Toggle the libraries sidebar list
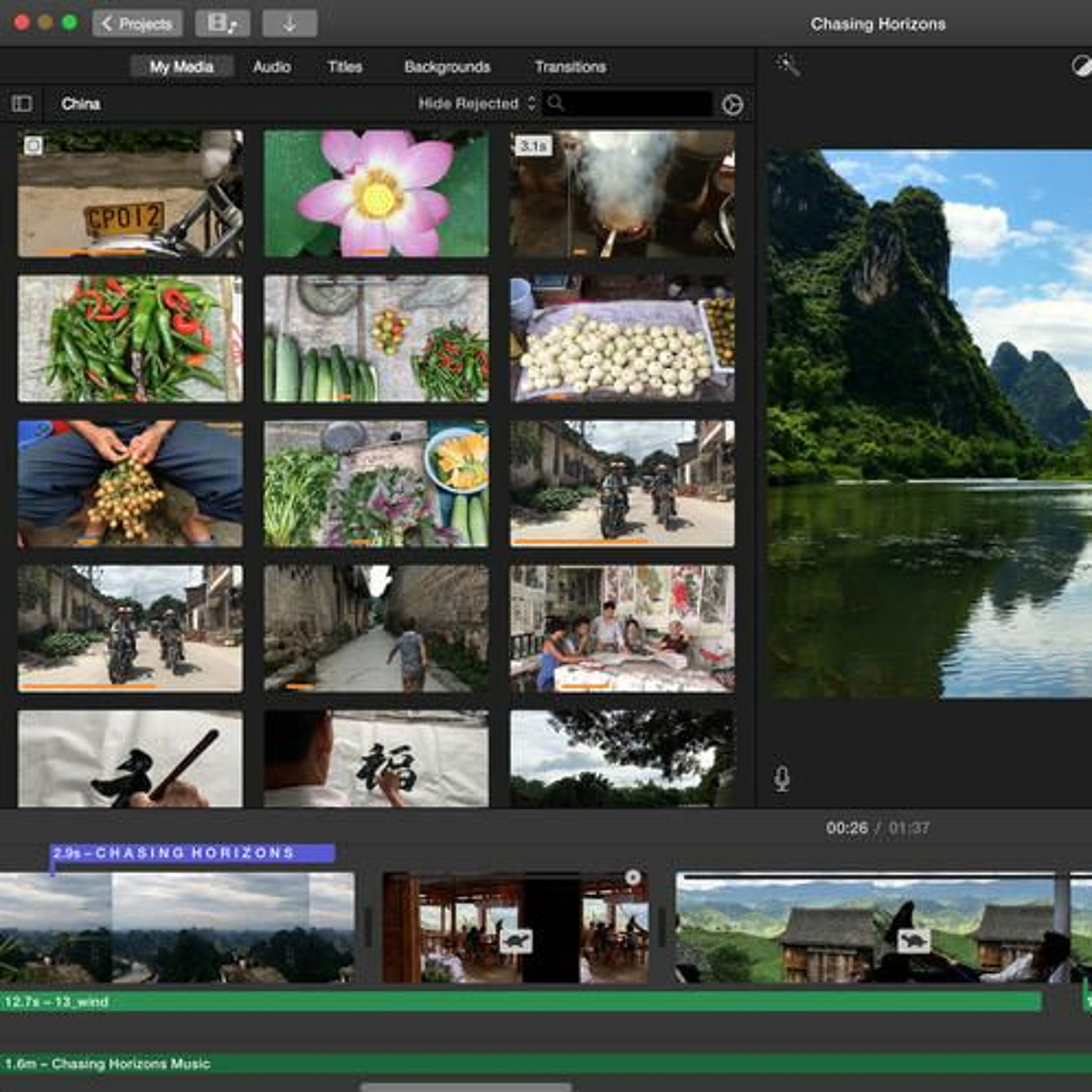This screenshot has height=1092, width=1092. click(x=22, y=104)
